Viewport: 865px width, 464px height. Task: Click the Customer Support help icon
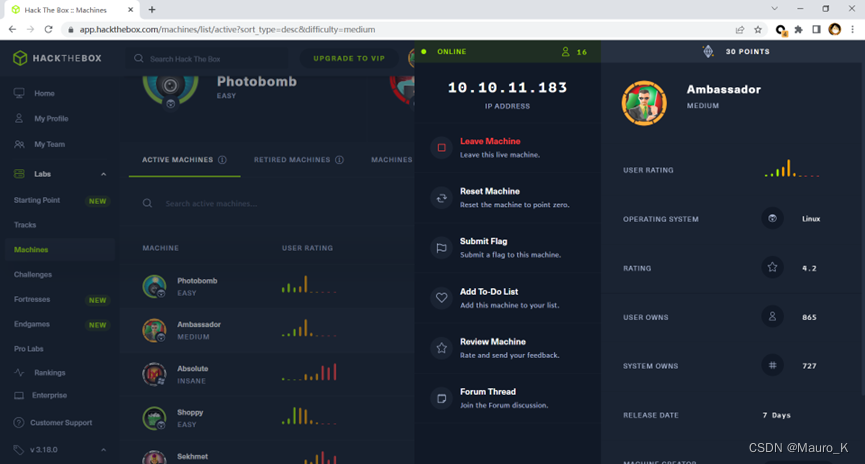[x=19, y=423]
